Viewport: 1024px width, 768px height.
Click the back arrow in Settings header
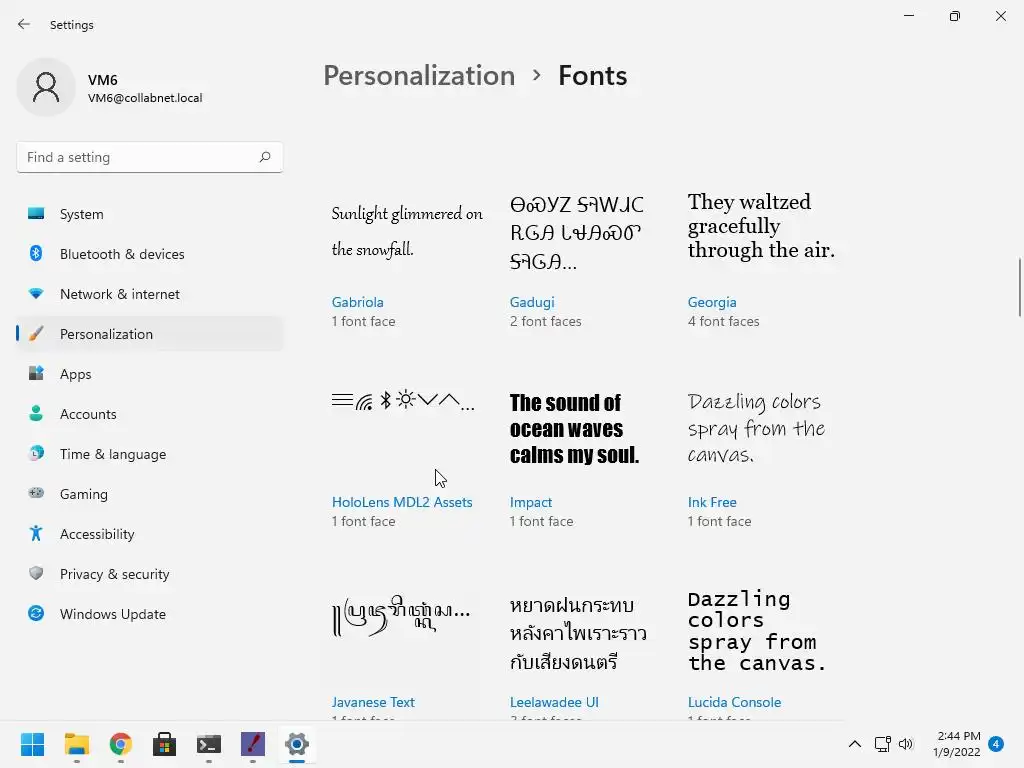pos(24,24)
